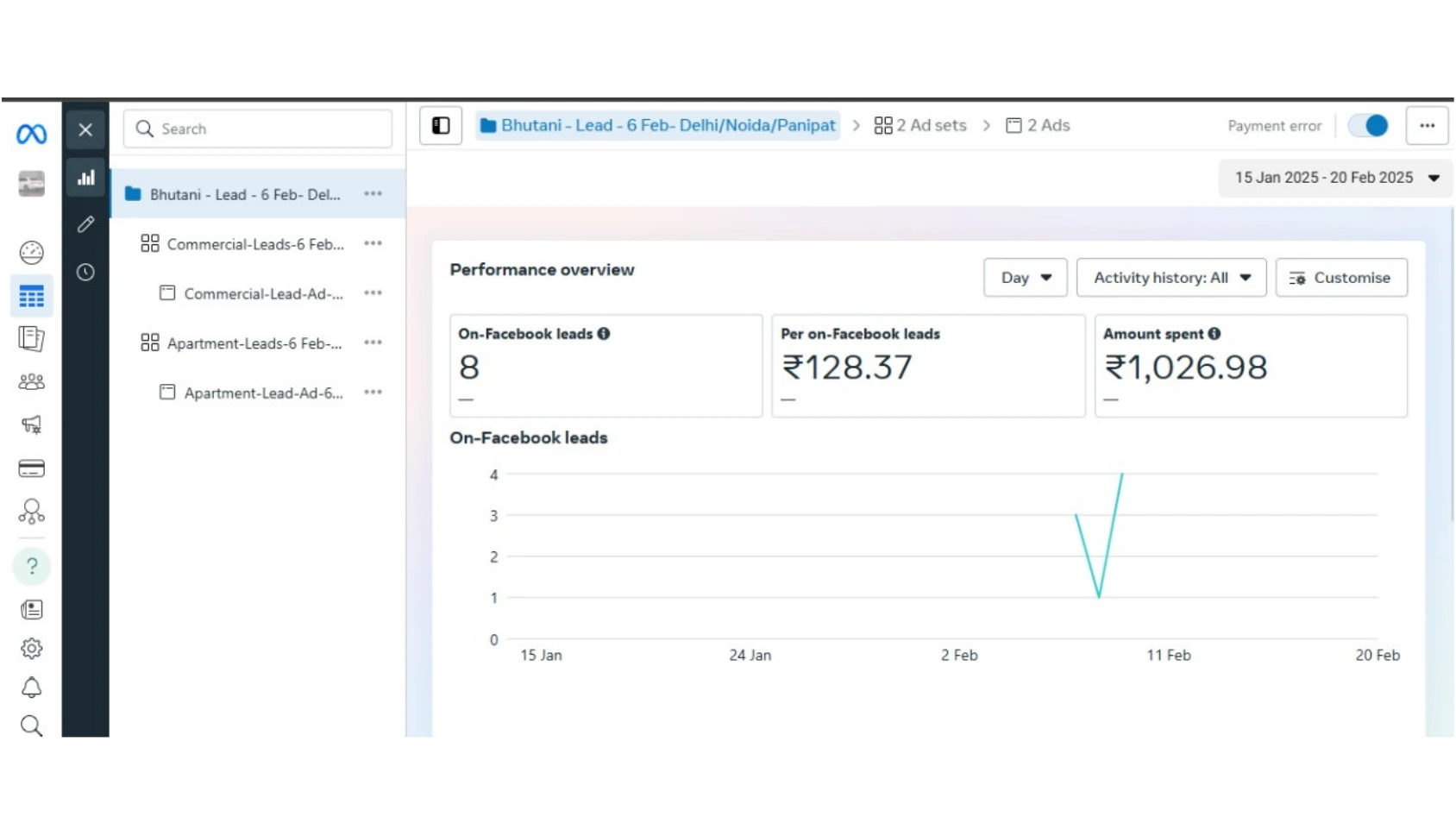Open the top-right more options menu
The height and width of the screenshot is (836, 1456).
point(1428,126)
